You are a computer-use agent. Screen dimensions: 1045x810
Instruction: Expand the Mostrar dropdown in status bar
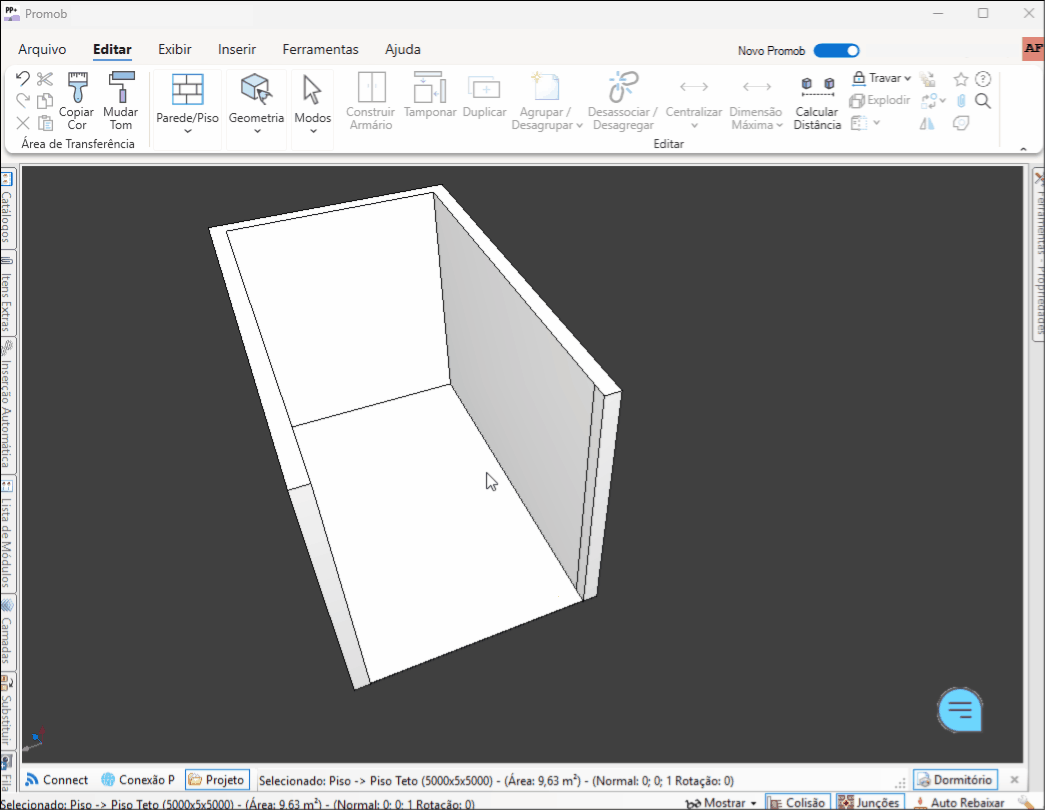click(x=722, y=802)
